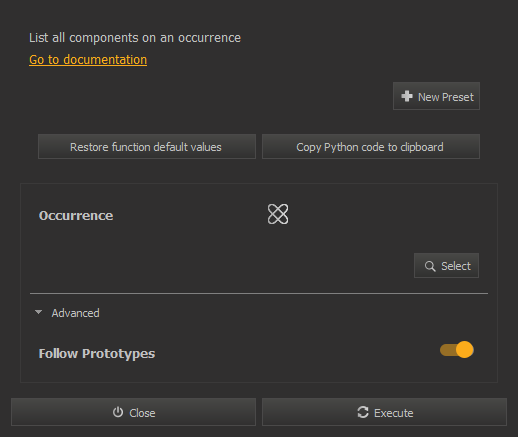Click the Follow Prototypes label
This screenshot has width=518, height=437.
pos(97,354)
